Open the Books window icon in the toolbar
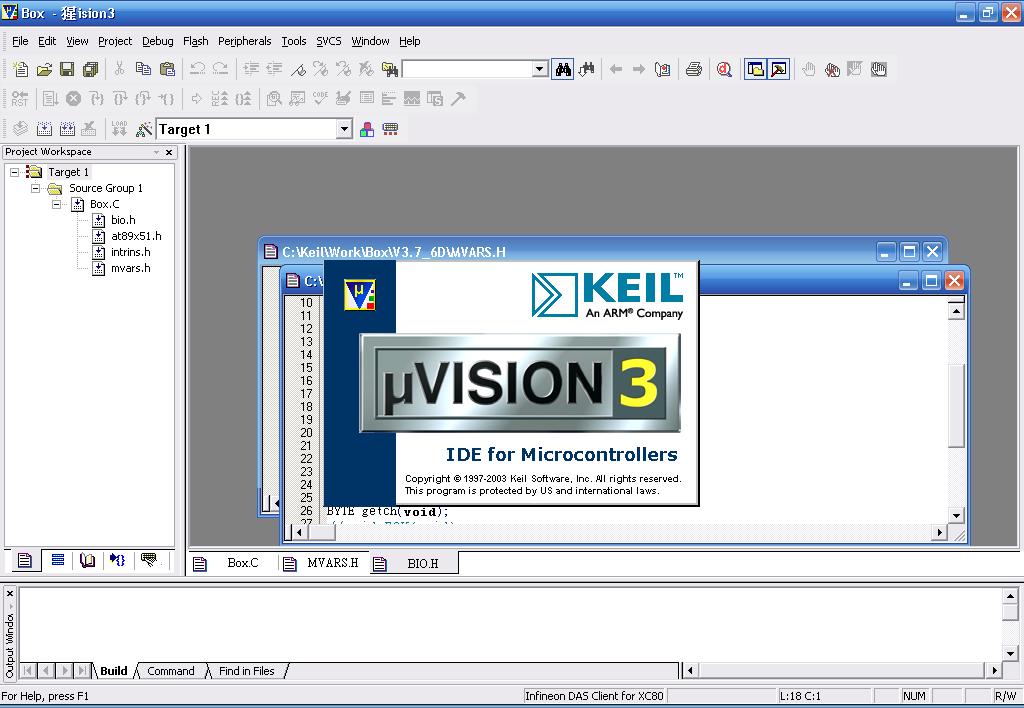The width and height of the screenshot is (1024, 708). pyautogui.click(x=663, y=69)
